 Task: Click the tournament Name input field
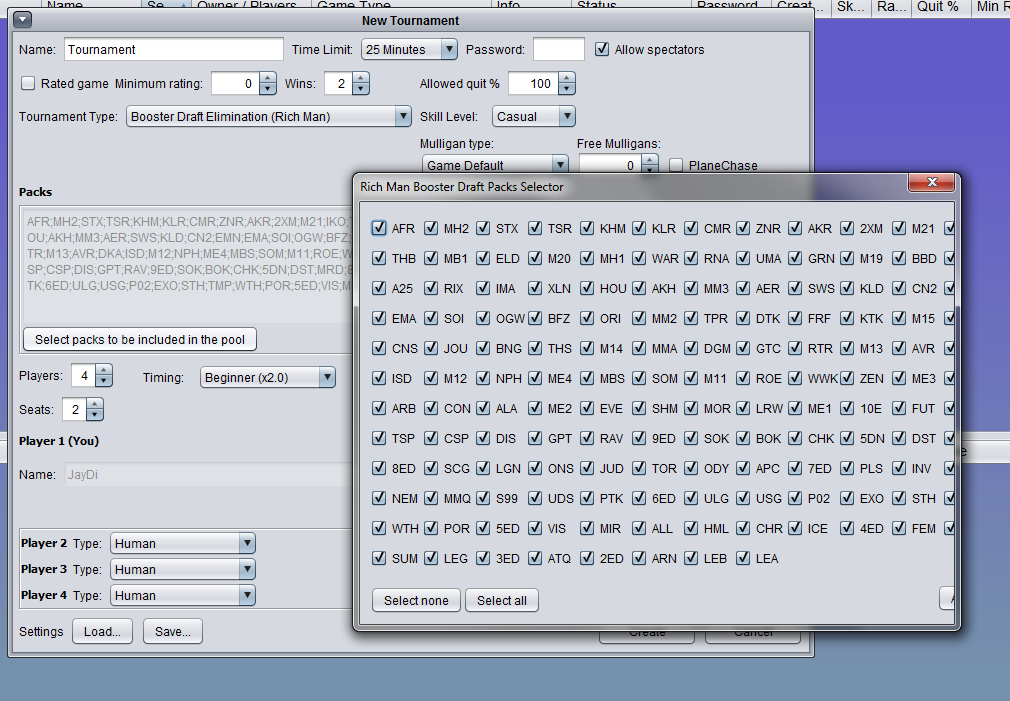pos(173,50)
